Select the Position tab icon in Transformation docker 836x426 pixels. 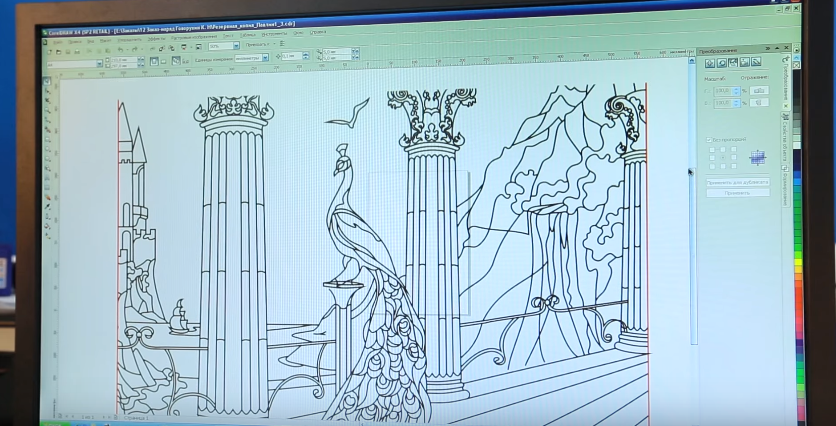[709, 63]
